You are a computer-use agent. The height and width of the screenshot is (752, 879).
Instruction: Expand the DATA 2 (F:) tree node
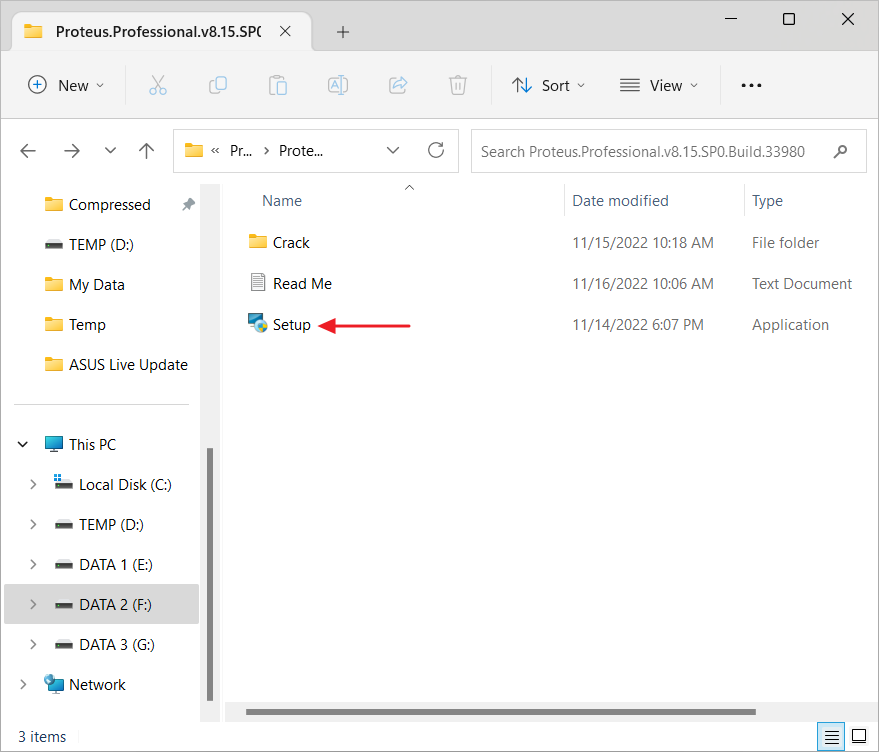point(33,605)
